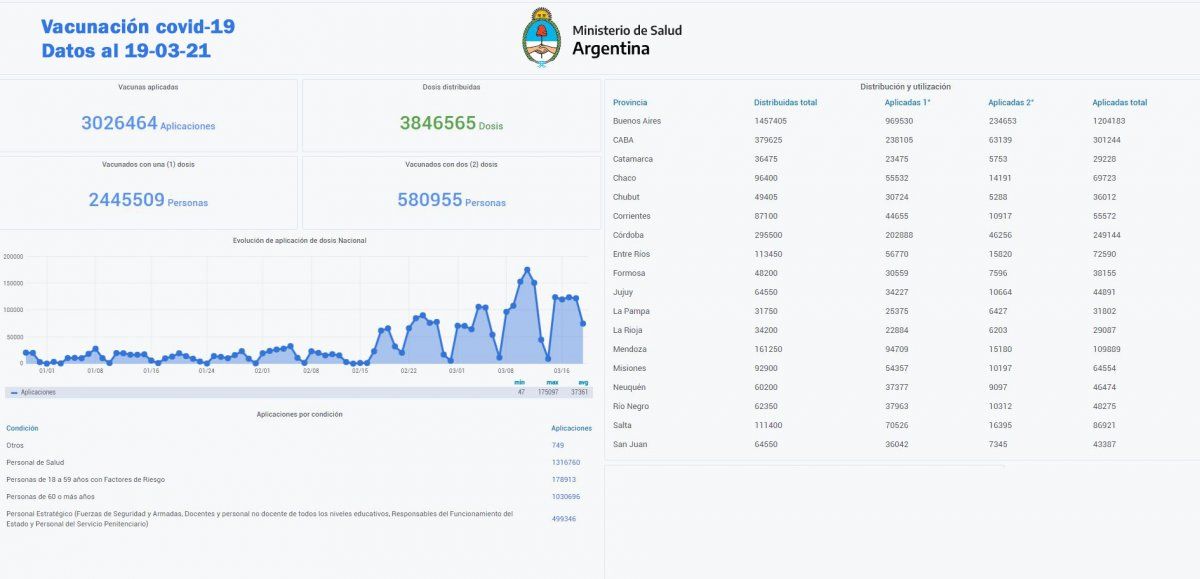Click the Córdoba province row
This screenshot has height=579, width=1200.
pos(628,235)
